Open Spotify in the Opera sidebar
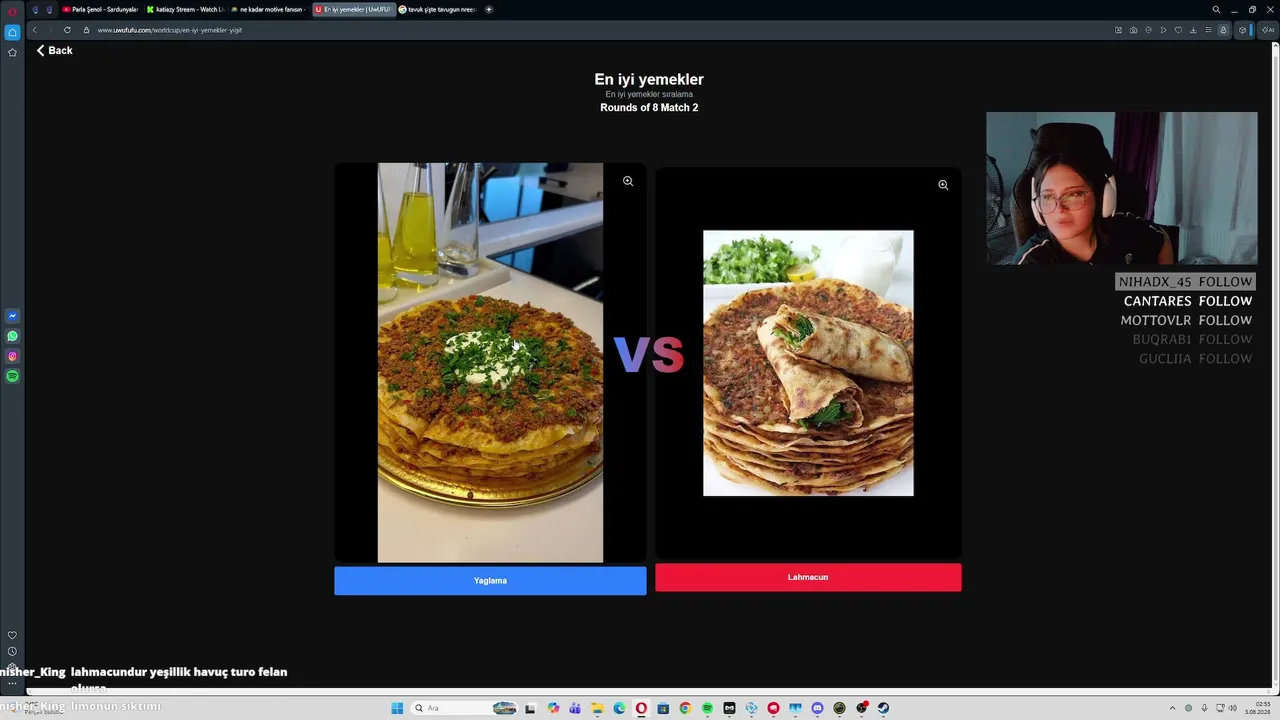 click(x=12, y=376)
